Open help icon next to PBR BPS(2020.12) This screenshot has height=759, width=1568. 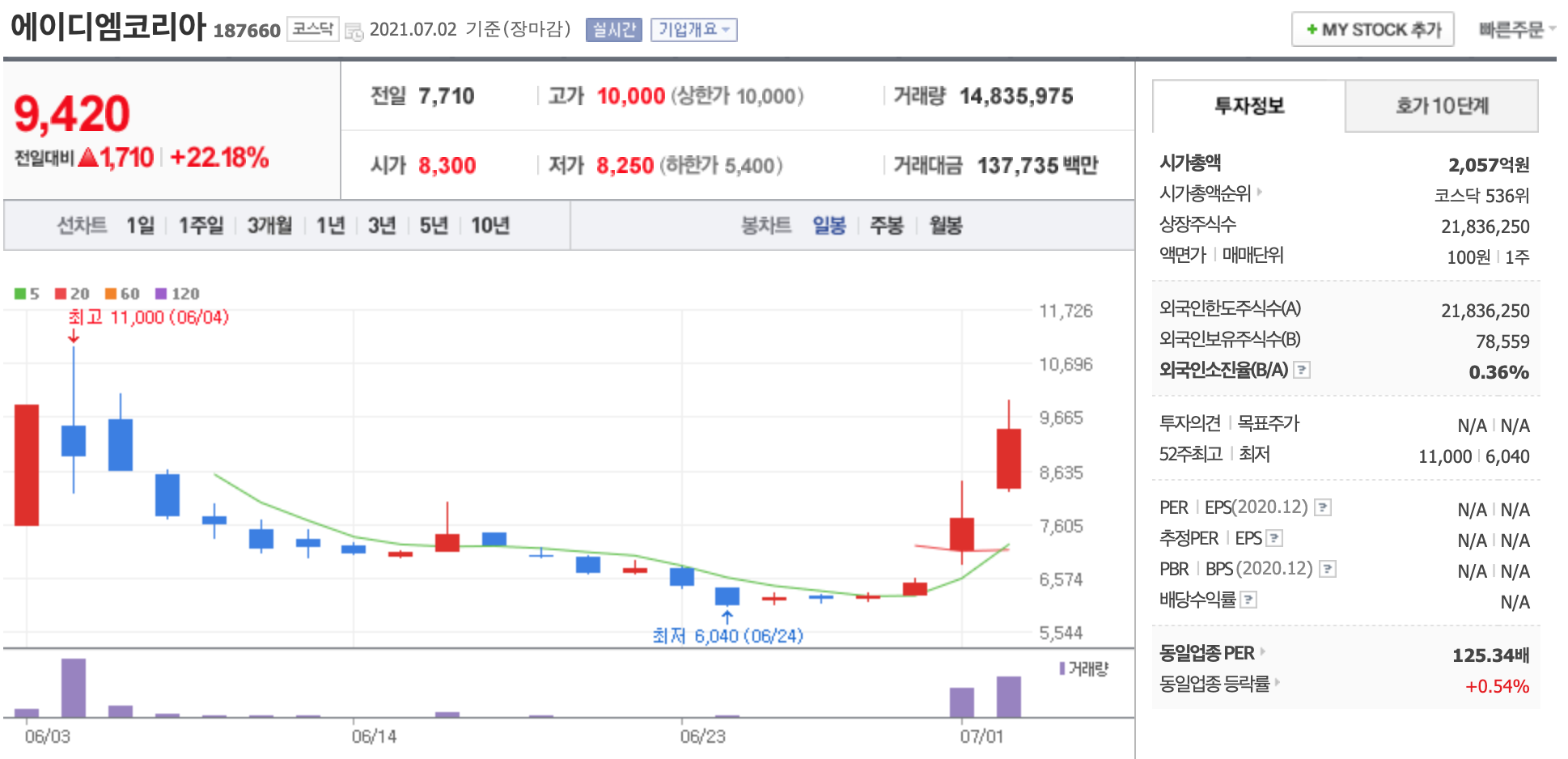click(1328, 569)
